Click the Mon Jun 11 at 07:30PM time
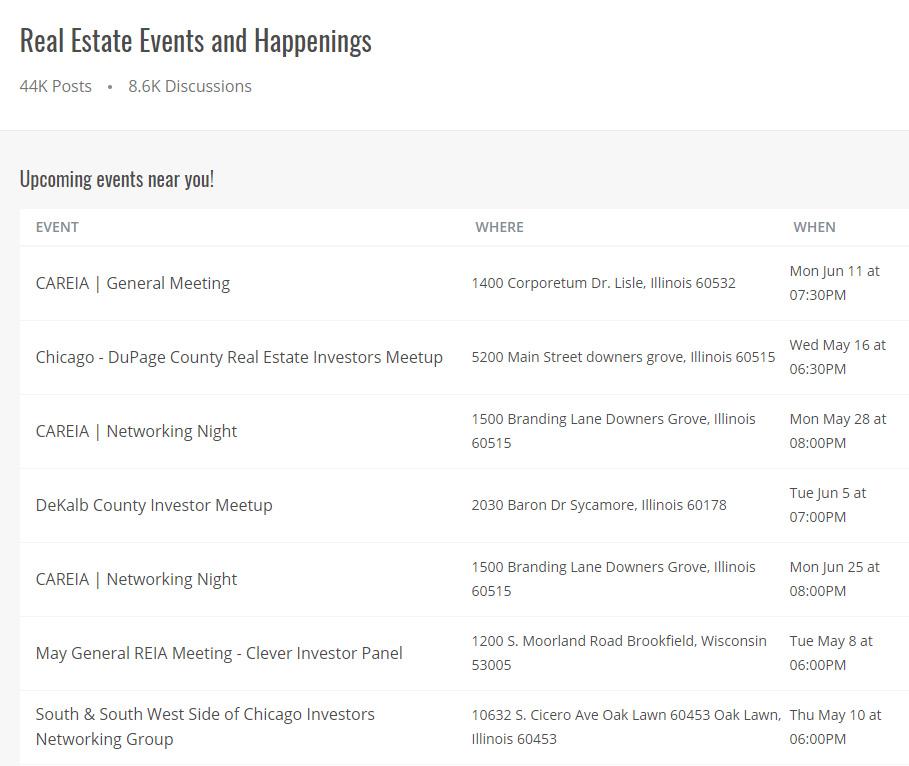The image size is (909, 766). point(834,283)
